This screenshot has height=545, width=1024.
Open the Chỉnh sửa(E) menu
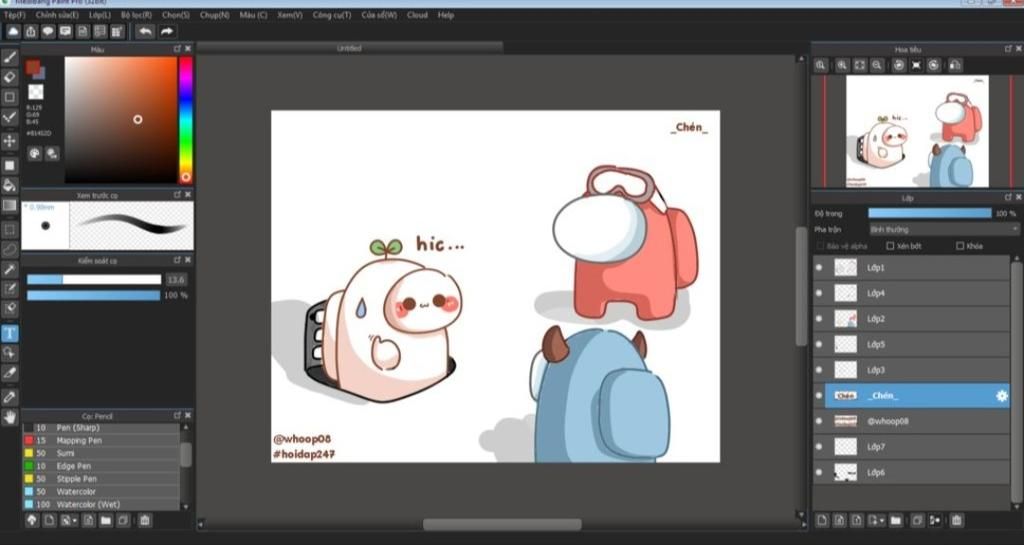pos(57,15)
